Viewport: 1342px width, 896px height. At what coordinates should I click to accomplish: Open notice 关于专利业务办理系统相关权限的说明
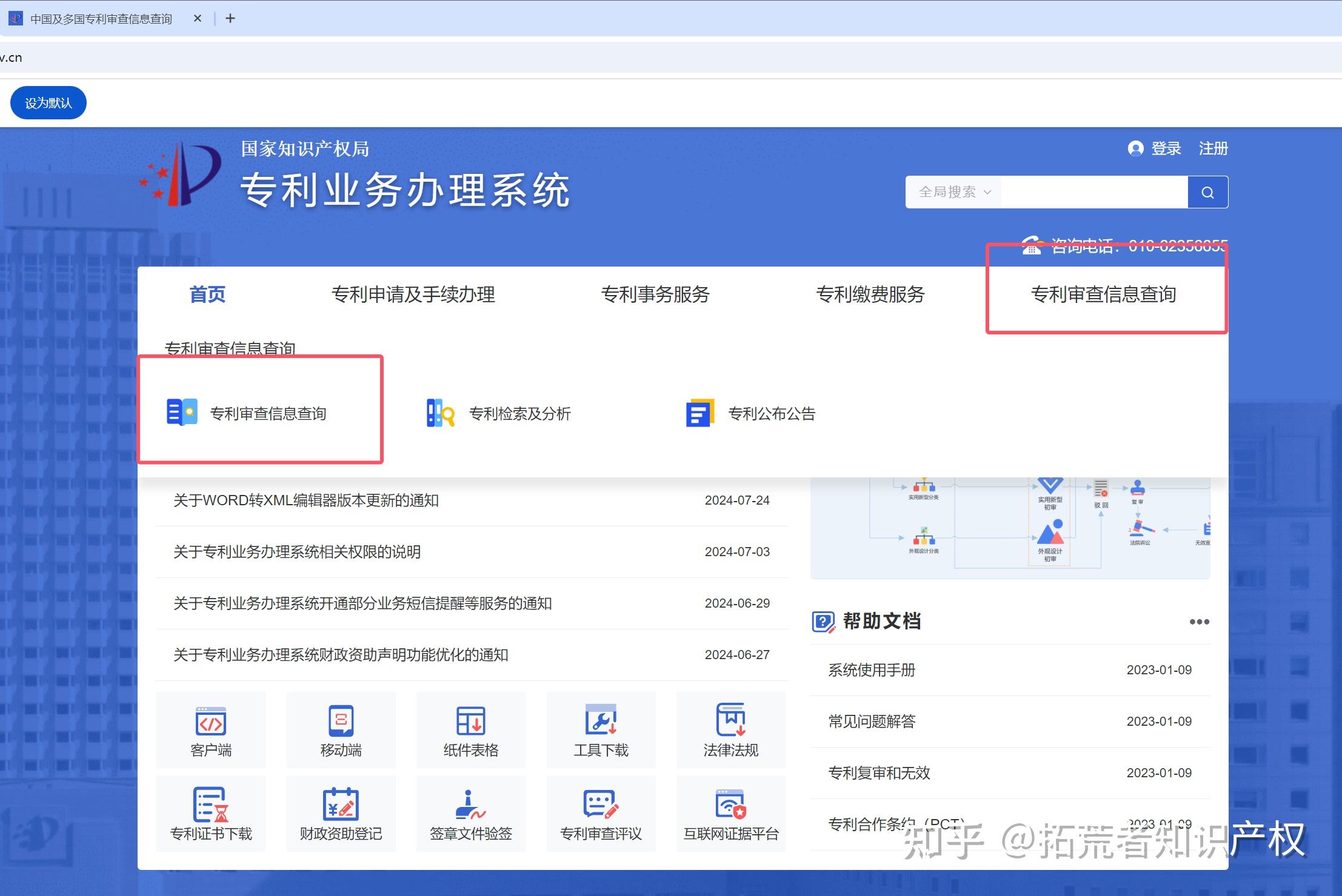coord(297,552)
